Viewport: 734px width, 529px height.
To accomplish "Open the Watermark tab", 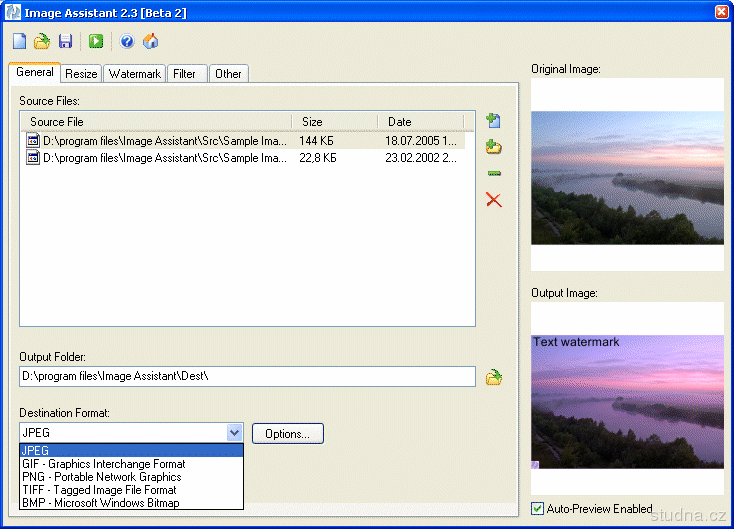I will coord(134,73).
